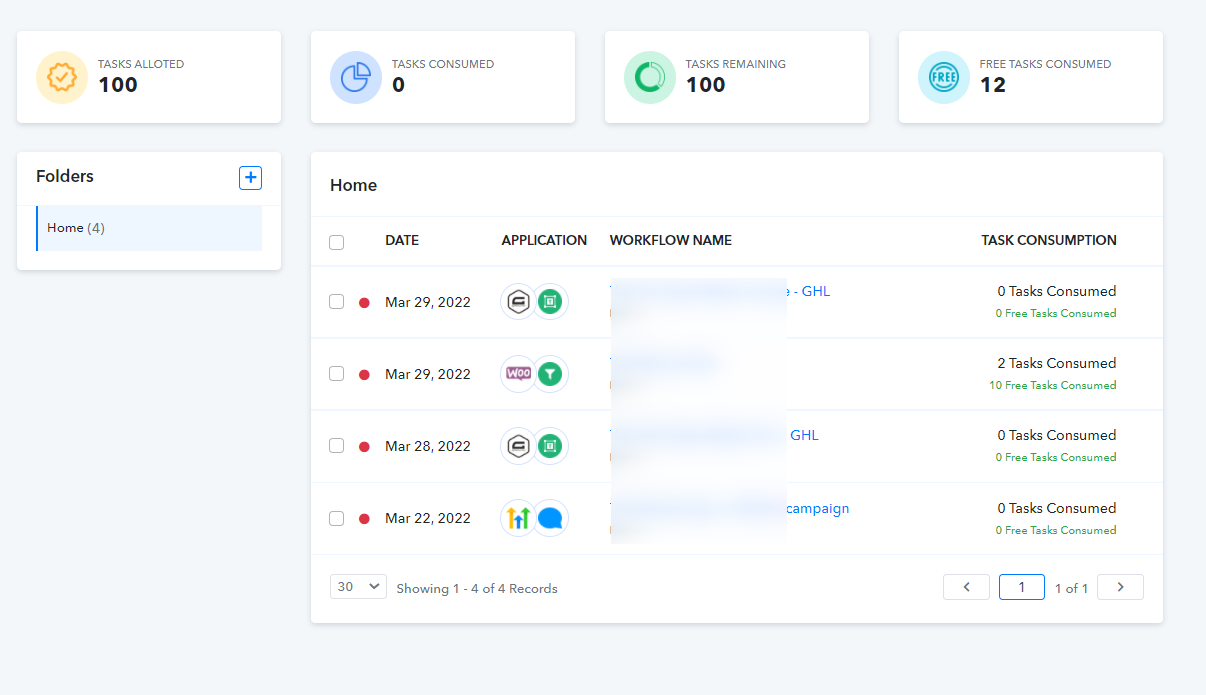This screenshot has width=1206, height=695.
Task: Go to next page arrow
Action: click(x=1120, y=587)
